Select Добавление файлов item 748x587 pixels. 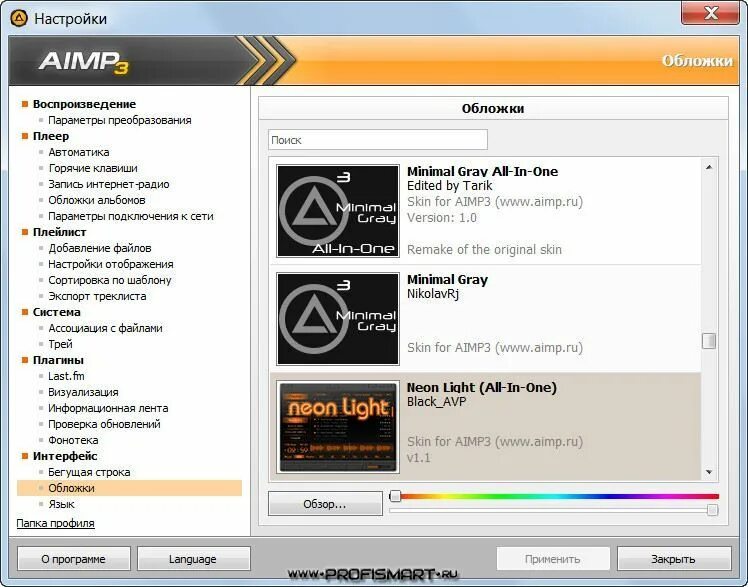tap(100, 248)
